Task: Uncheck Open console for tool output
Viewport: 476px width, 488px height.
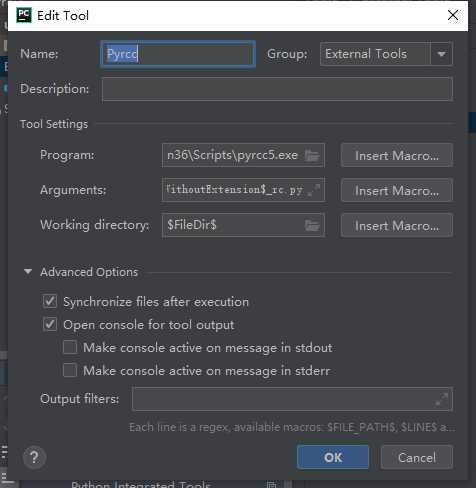Action: [50, 324]
